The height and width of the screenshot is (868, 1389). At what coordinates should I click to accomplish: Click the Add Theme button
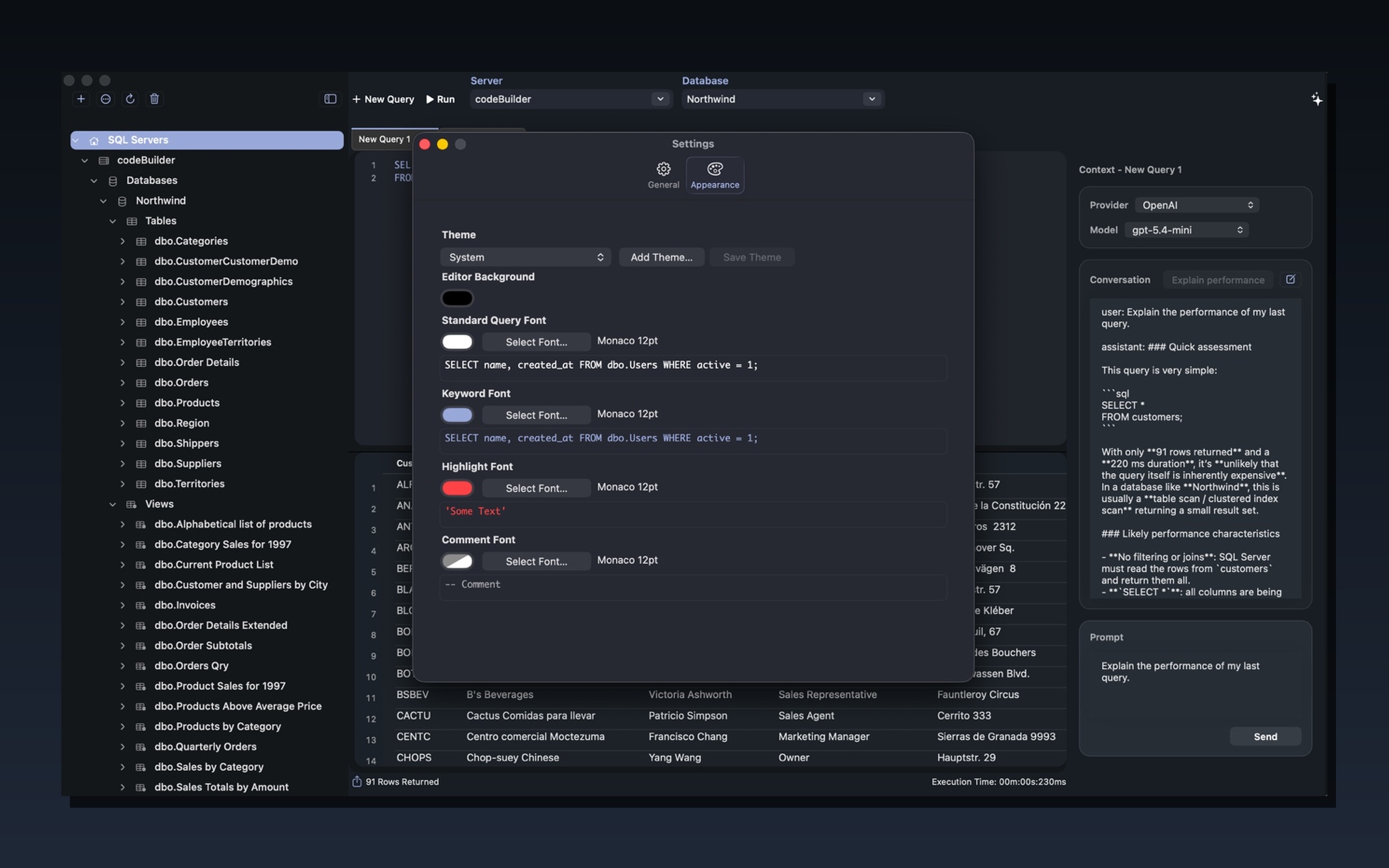[x=661, y=257]
